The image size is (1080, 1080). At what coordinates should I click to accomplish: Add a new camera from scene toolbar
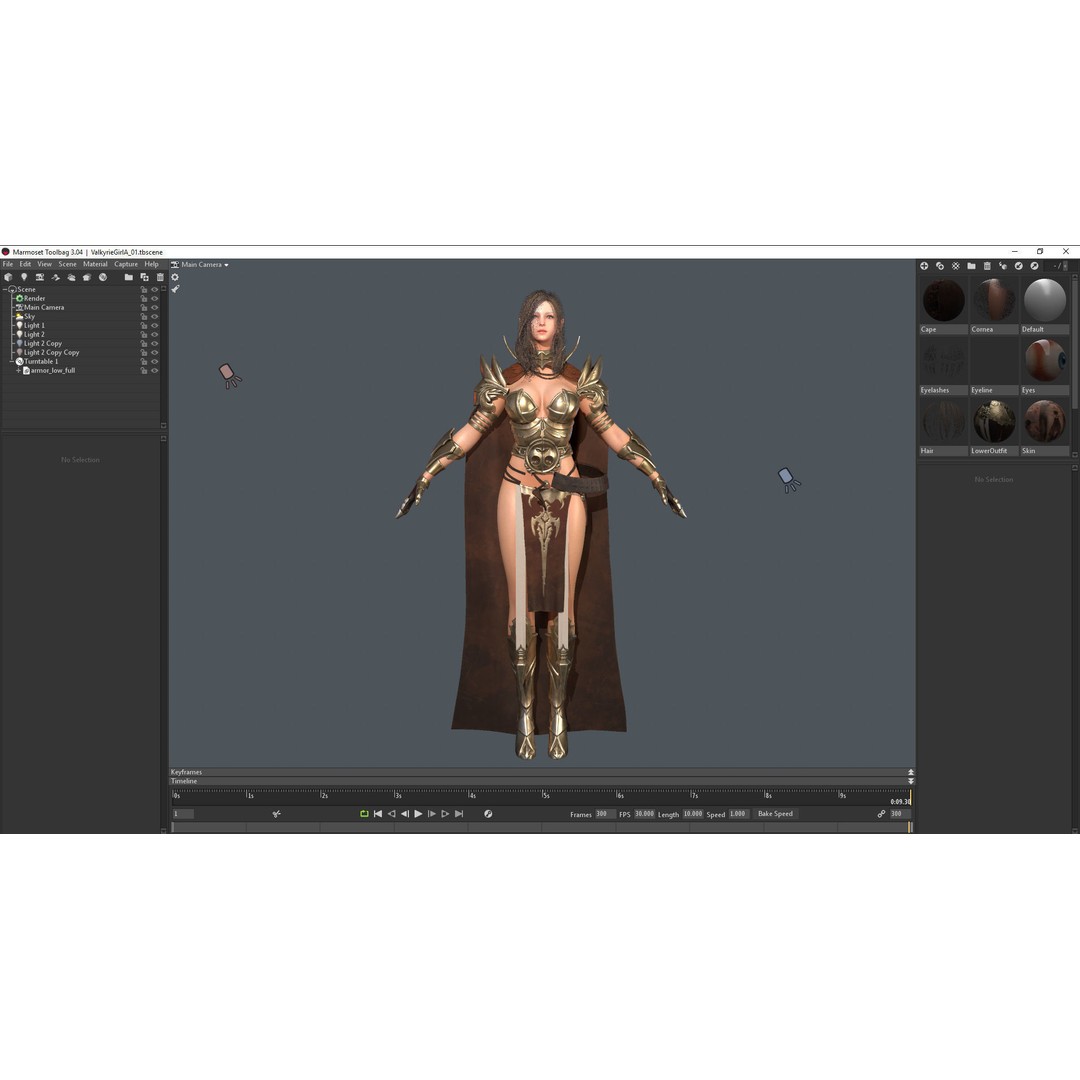(40, 277)
